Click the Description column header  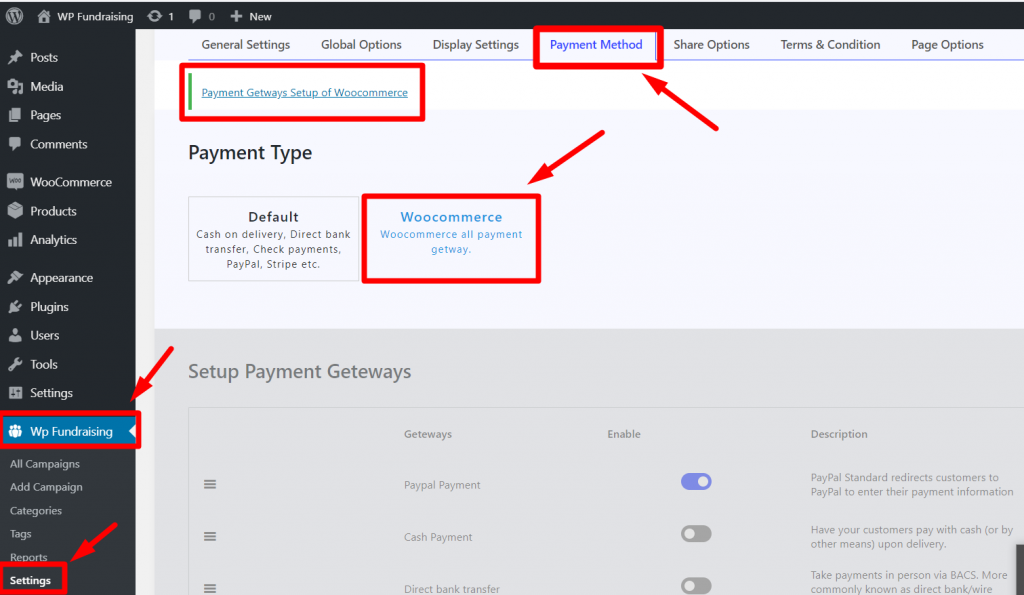[839, 434]
